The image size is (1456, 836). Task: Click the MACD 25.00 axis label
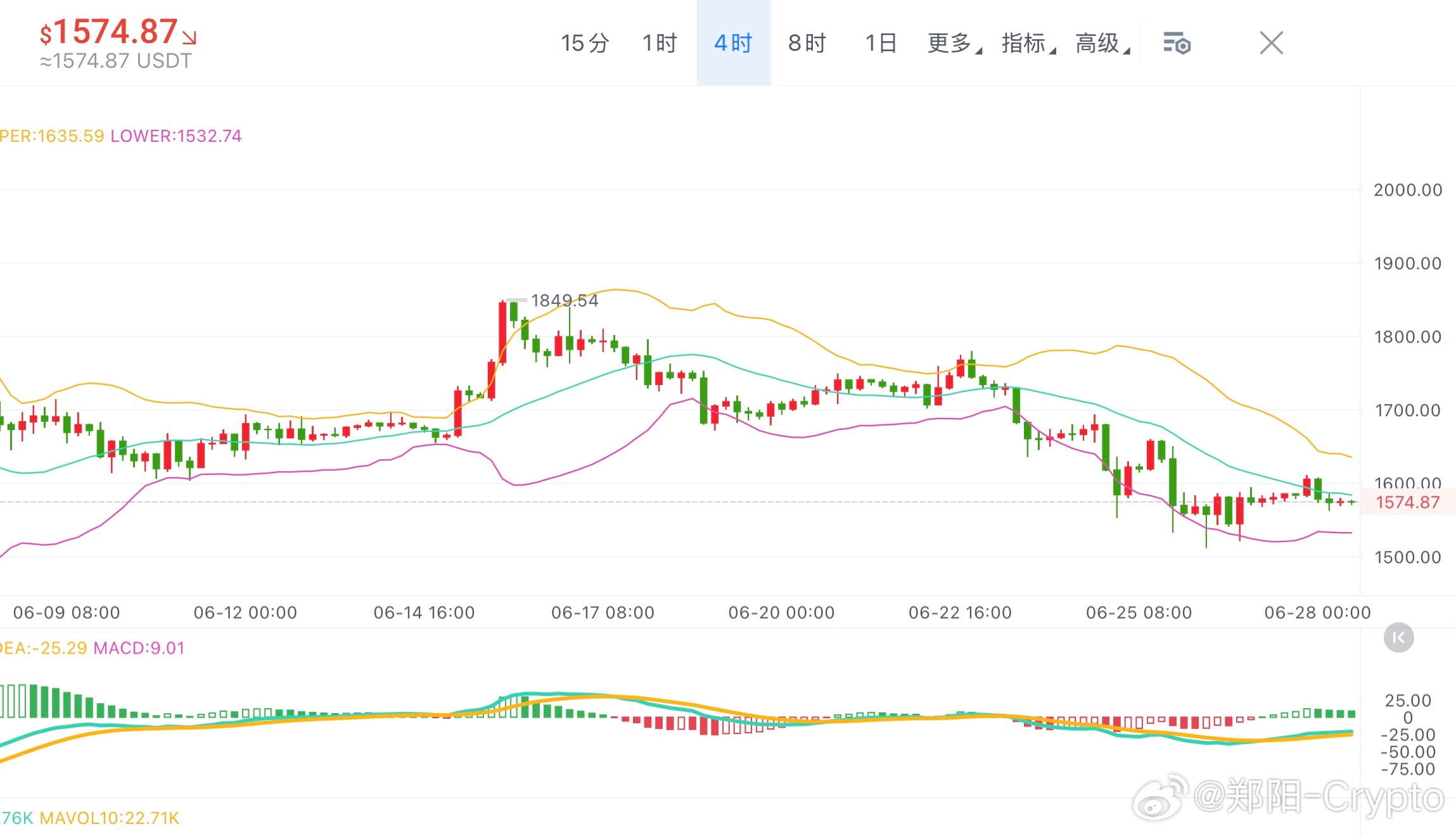(x=1408, y=700)
